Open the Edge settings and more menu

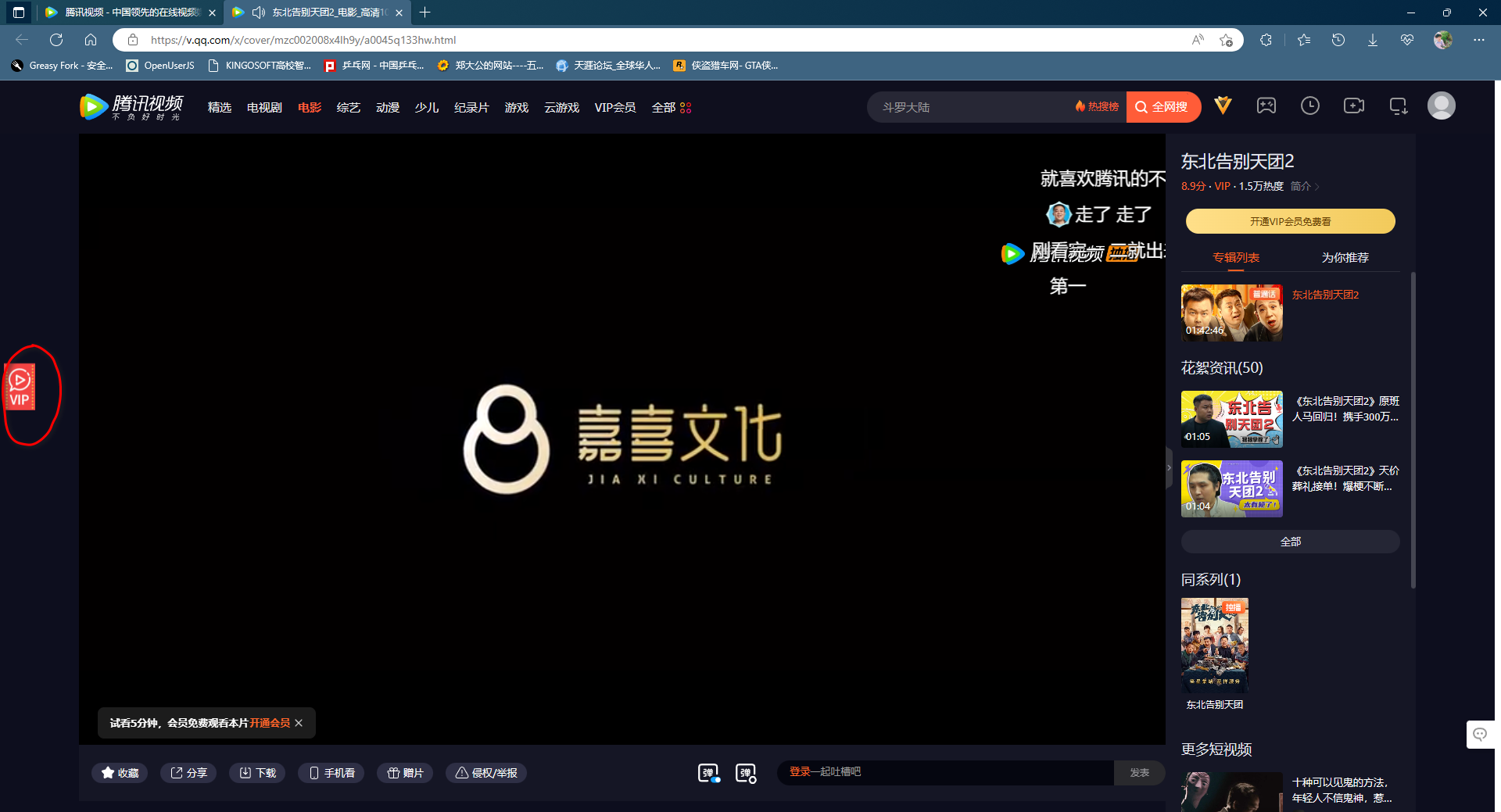[x=1479, y=40]
